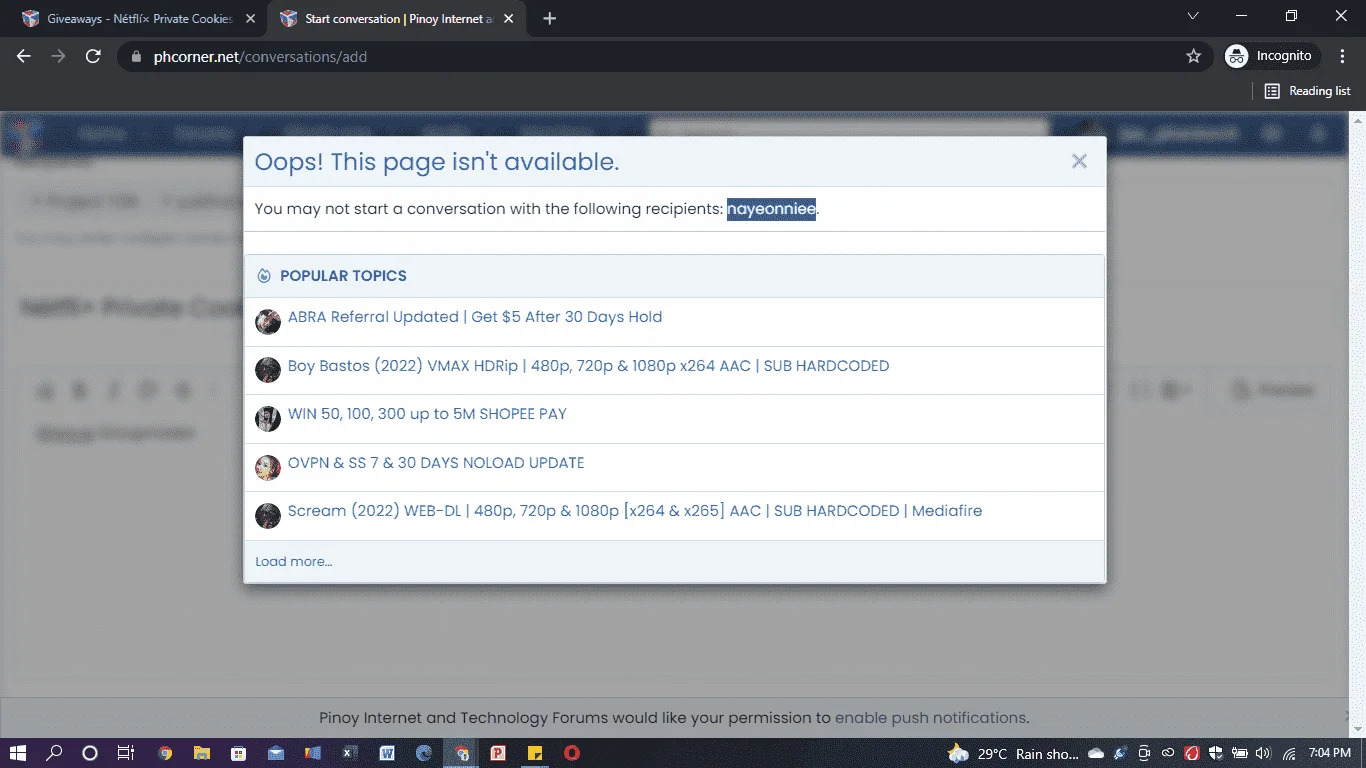This screenshot has height=768, width=1366.
Task: Launch File Explorer from the taskbar
Action: pos(202,753)
